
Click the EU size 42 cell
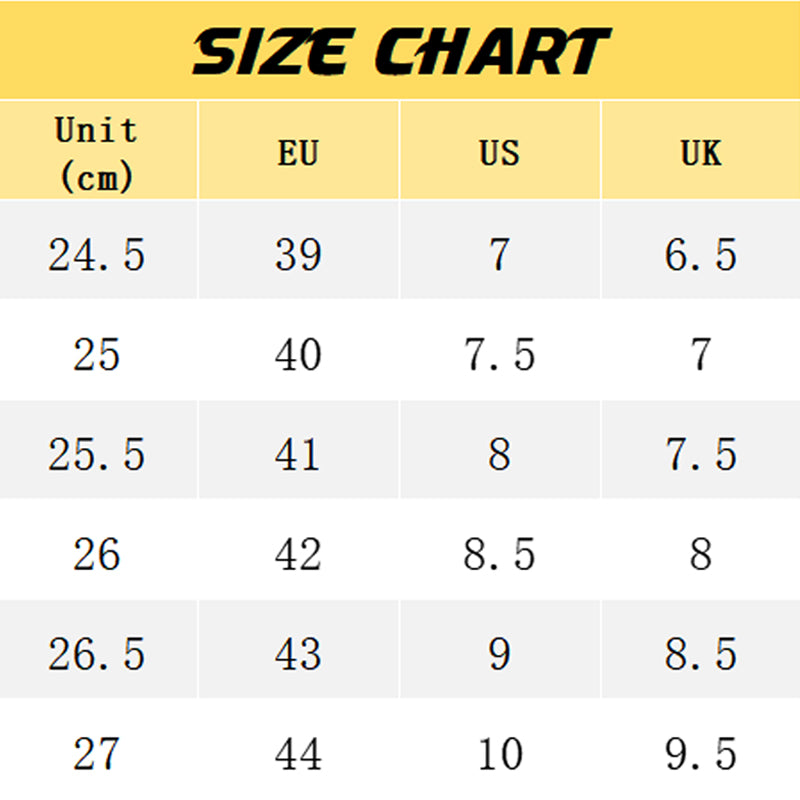(x=298, y=549)
